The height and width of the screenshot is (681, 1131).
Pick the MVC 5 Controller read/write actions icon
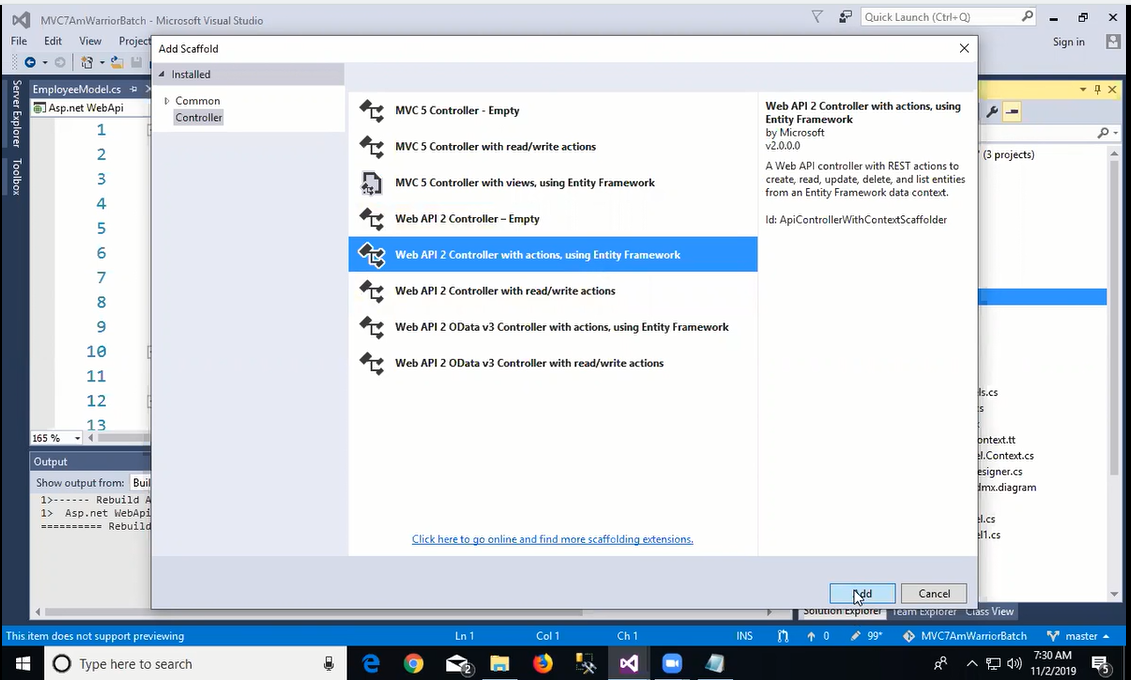click(x=371, y=146)
